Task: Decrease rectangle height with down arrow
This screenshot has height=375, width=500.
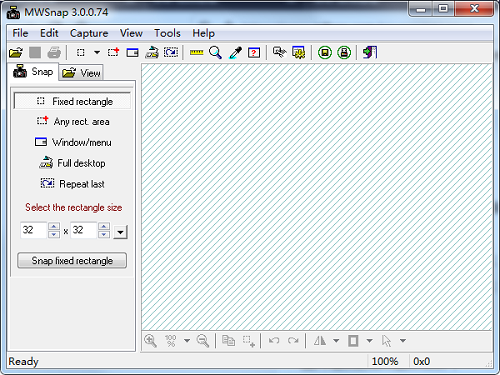Action: tap(104, 234)
